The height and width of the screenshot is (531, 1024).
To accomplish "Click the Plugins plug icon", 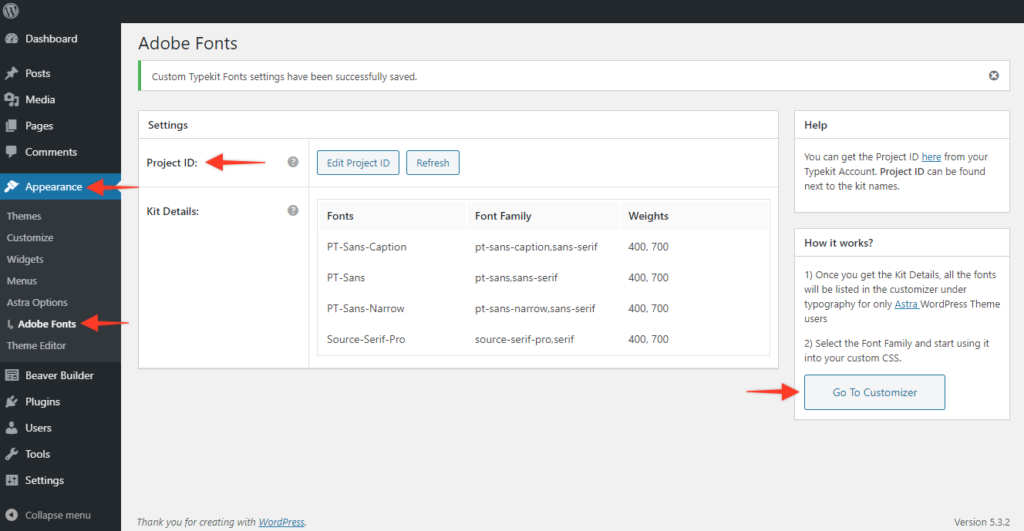I will (12, 402).
